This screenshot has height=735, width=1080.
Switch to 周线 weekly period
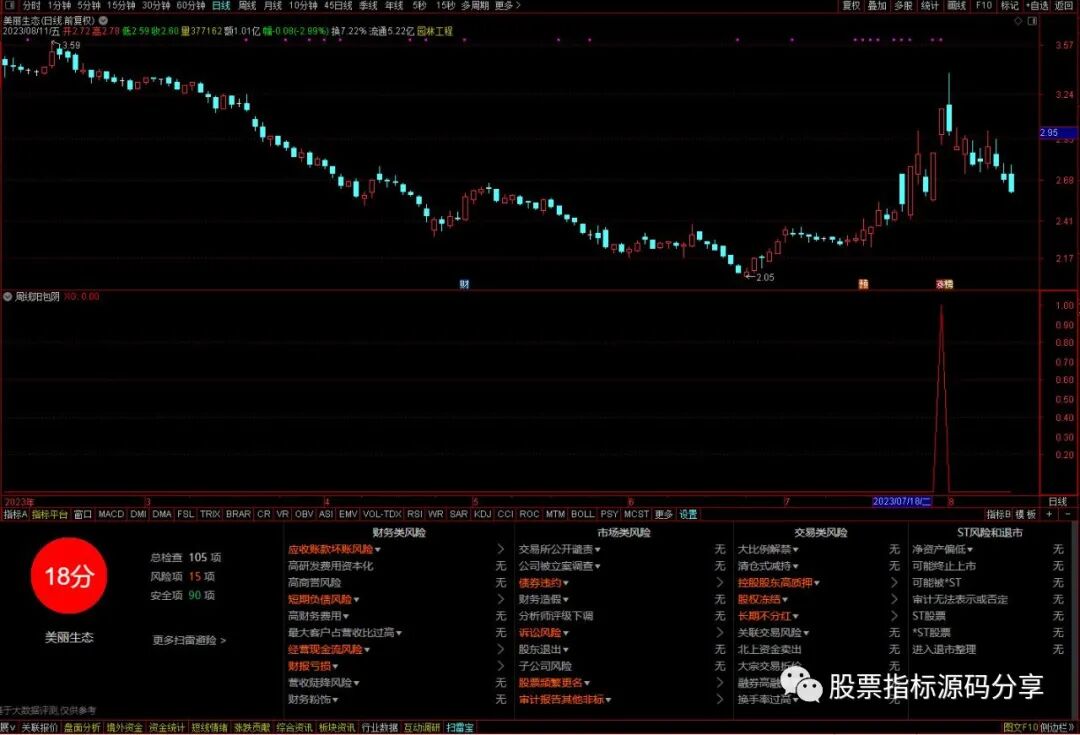tap(247, 6)
